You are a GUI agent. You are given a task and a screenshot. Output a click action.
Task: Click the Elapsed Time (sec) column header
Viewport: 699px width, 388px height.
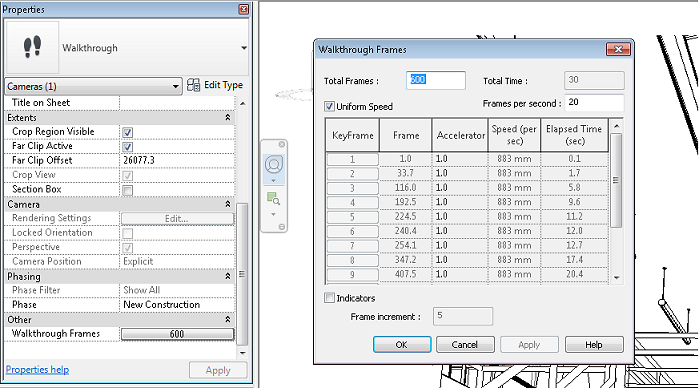(574, 135)
